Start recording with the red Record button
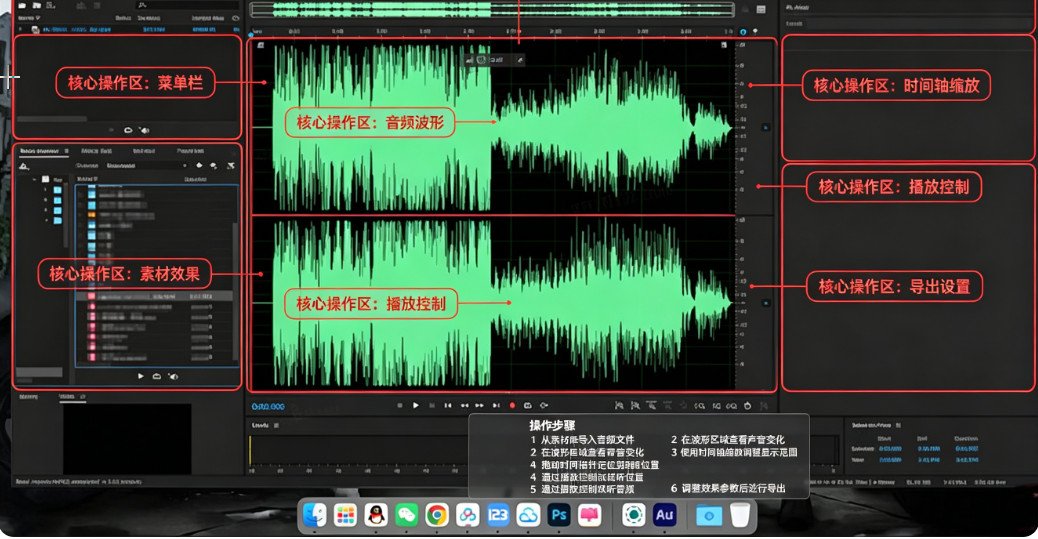The width and height of the screenshot is (1038, 539). [x=512, y=405]
